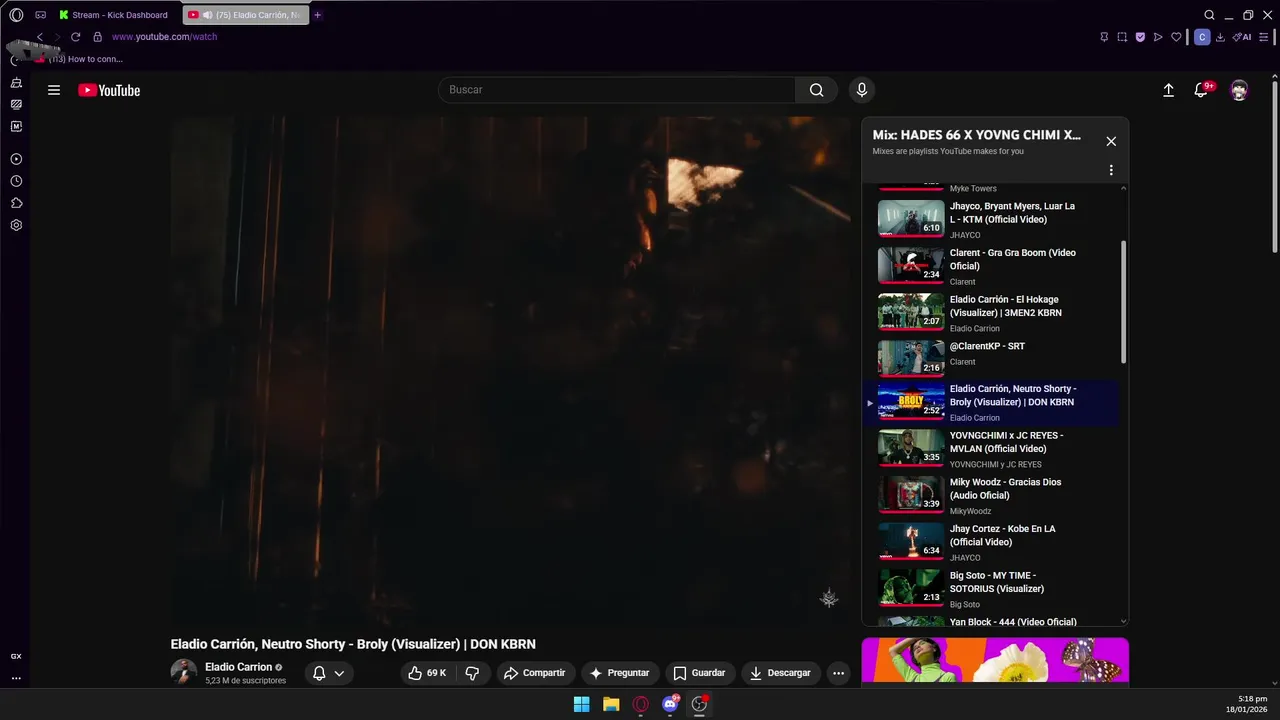
Task: Go back with the browser back arrow
Action: click(x=40, y=37)
